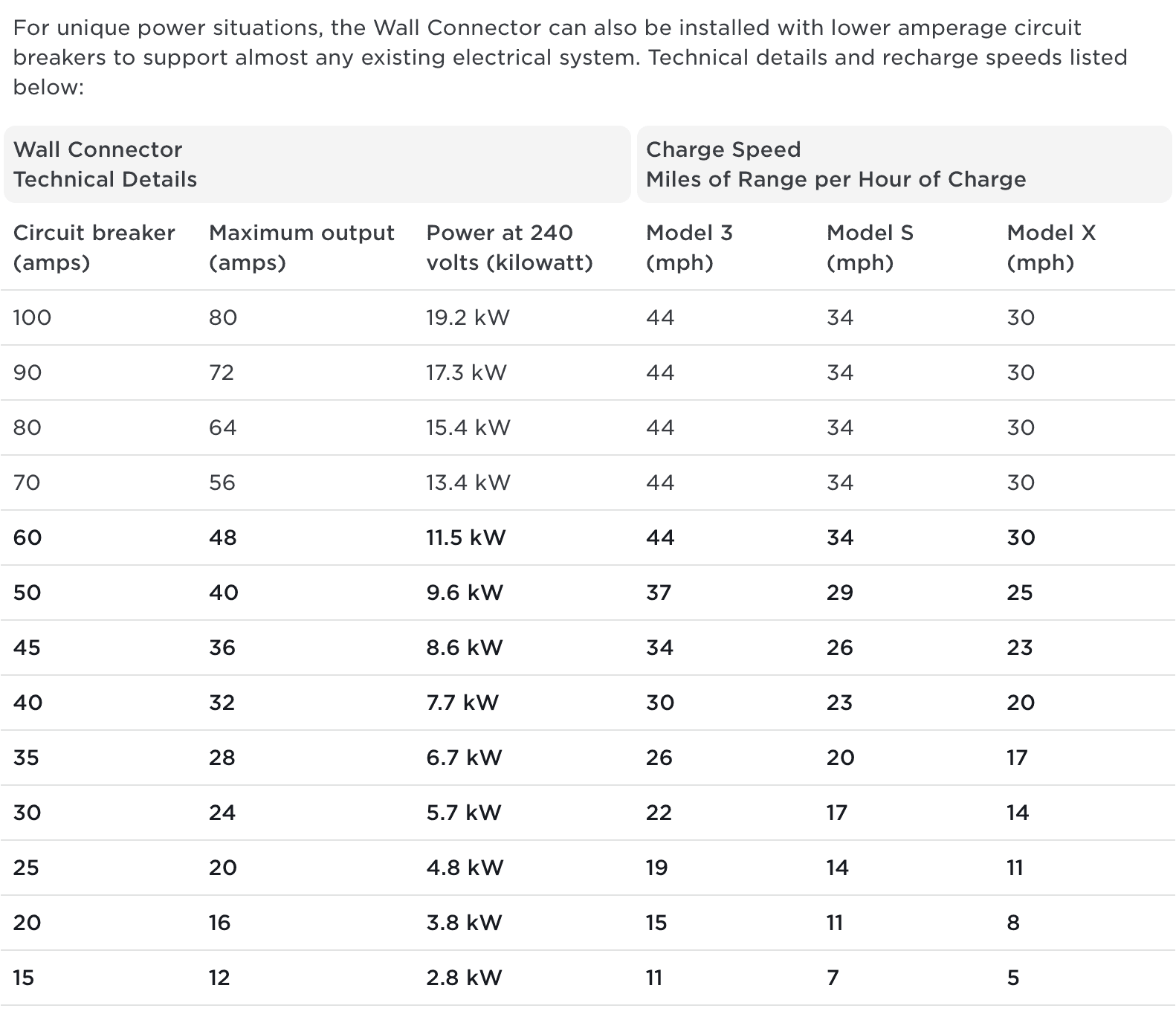Select the Maximum output (amps) column header
The height and width of the screenshot is (1020, 1176).
301,248
